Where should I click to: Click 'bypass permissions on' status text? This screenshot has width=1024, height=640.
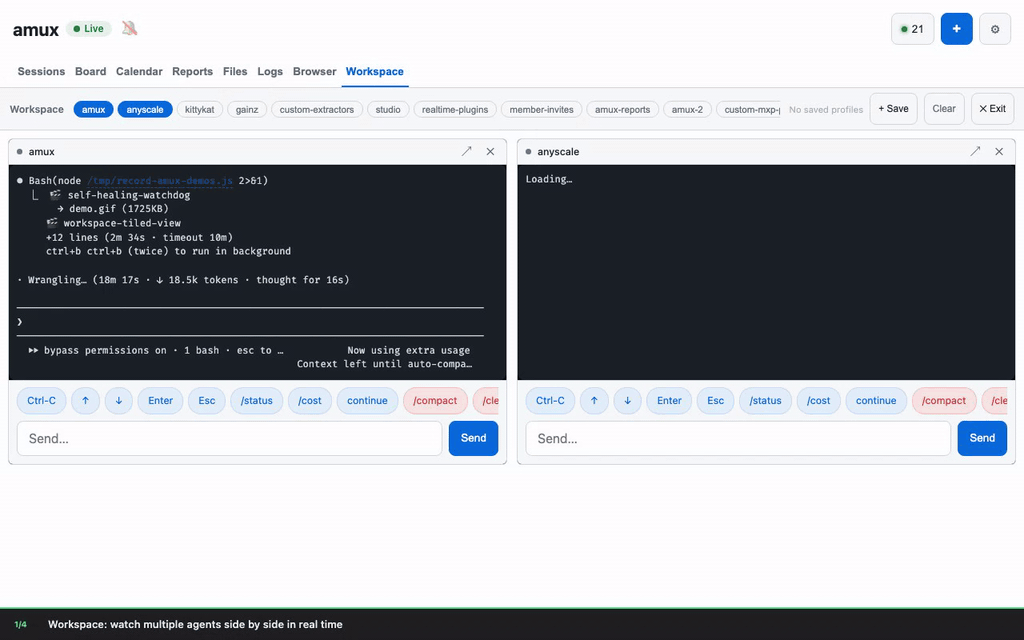click(105, 350)
